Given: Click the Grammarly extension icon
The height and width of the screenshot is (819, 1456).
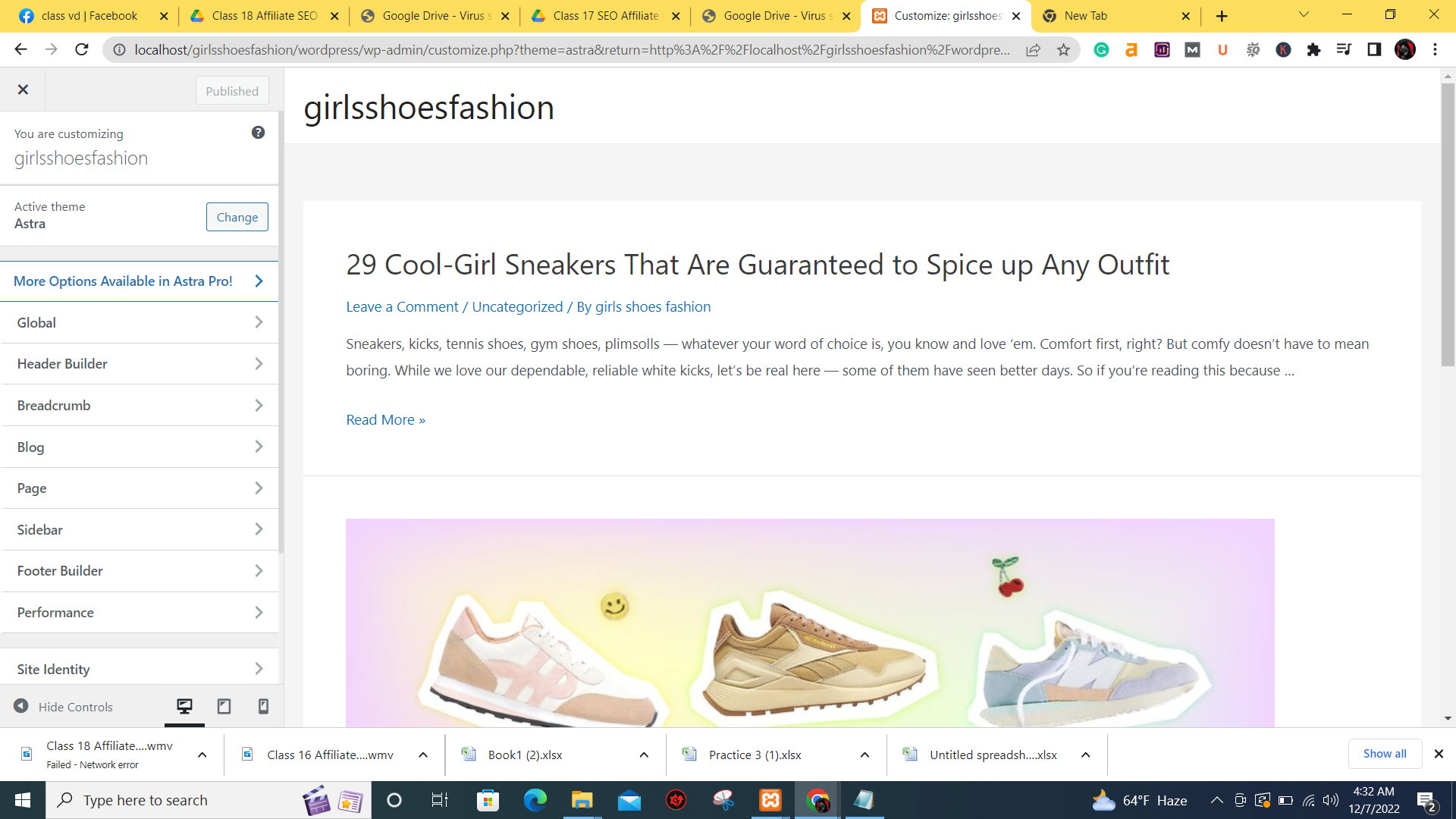Looking at the screenshot, I should (x=1101, y=50).
